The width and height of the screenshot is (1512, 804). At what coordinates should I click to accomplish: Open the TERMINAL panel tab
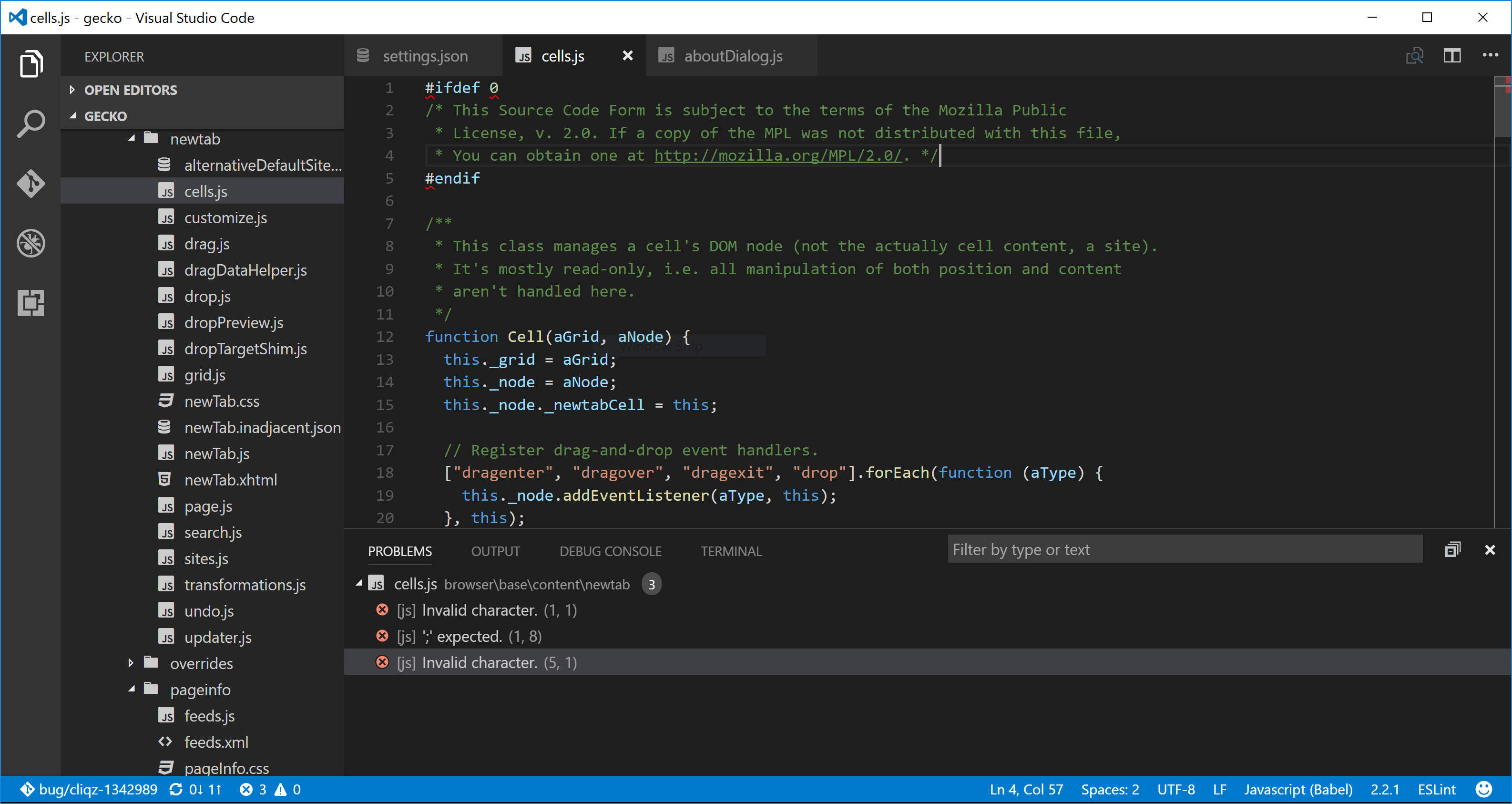pyautogui.click(x=731, y=551)
